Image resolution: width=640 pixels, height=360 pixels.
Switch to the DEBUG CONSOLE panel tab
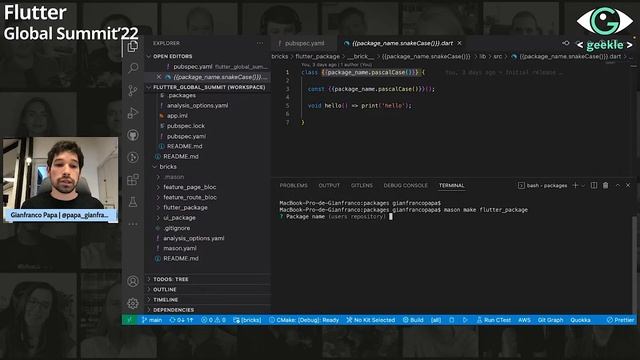(405, 185)
